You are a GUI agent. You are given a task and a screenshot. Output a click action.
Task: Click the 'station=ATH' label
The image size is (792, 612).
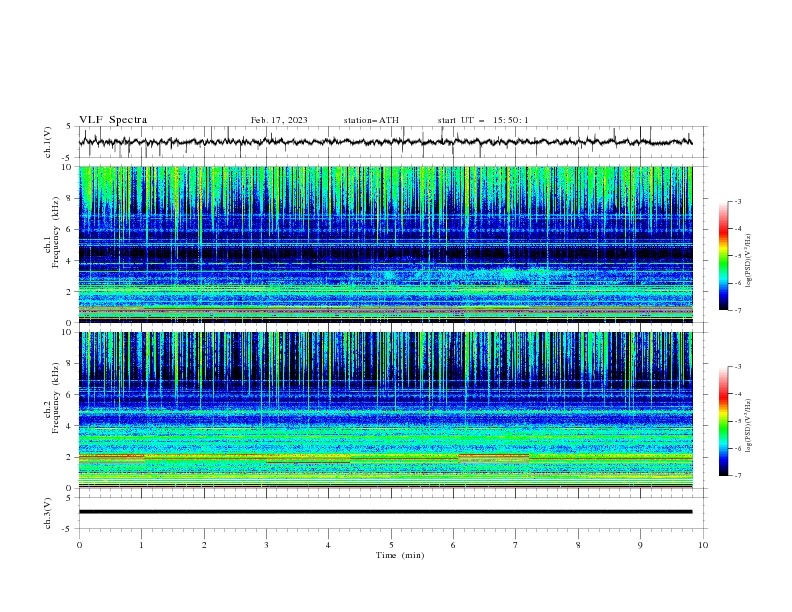coord(371,120)
